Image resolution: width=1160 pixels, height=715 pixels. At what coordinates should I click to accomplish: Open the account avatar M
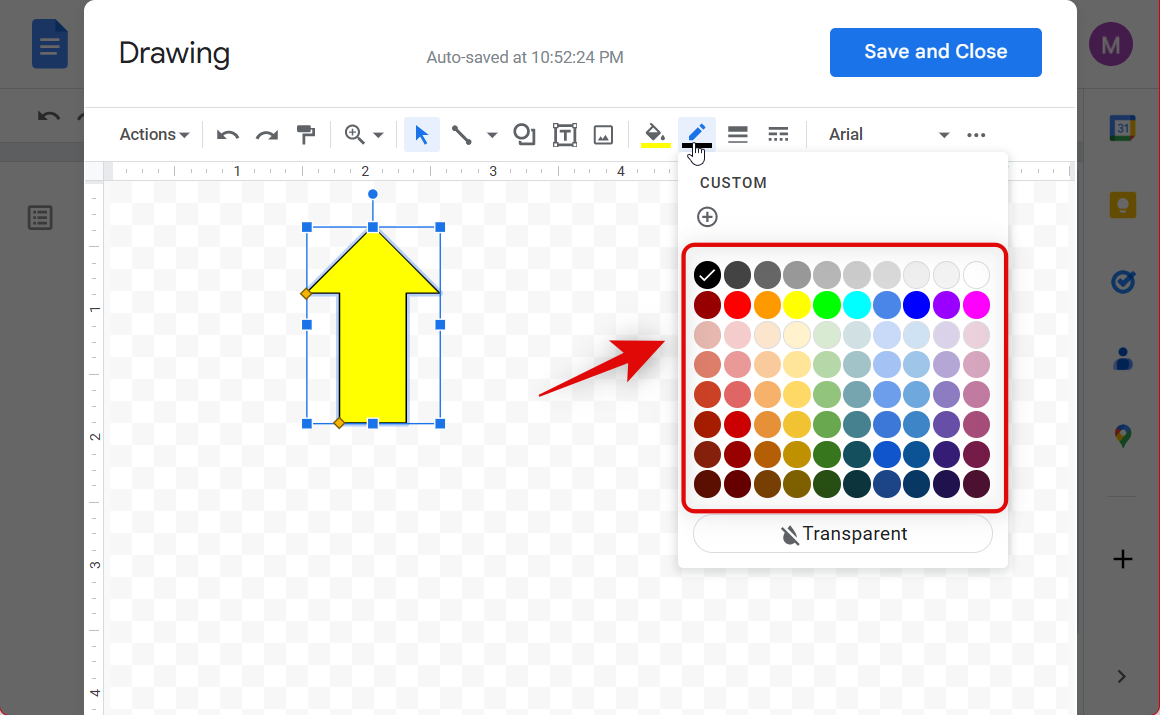click(x=1110, y=44)
